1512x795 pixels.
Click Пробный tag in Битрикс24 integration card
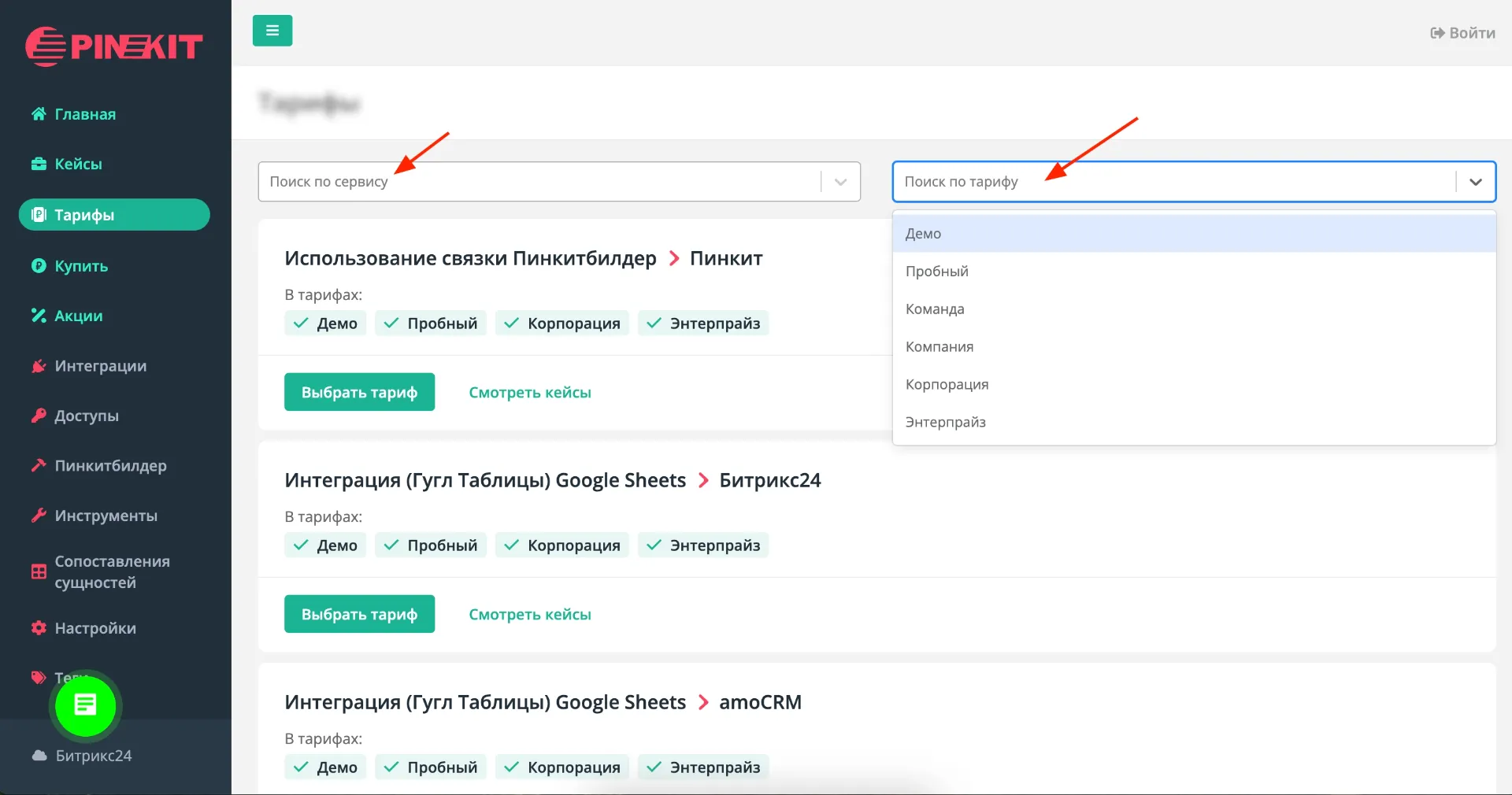click(431, 545)
